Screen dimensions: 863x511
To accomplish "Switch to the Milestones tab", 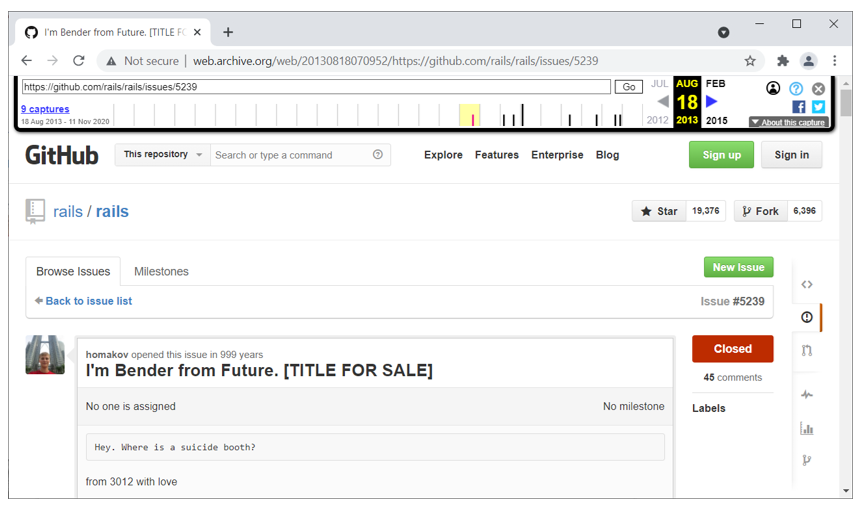I will pyautogui.click(x=161, y=271).
